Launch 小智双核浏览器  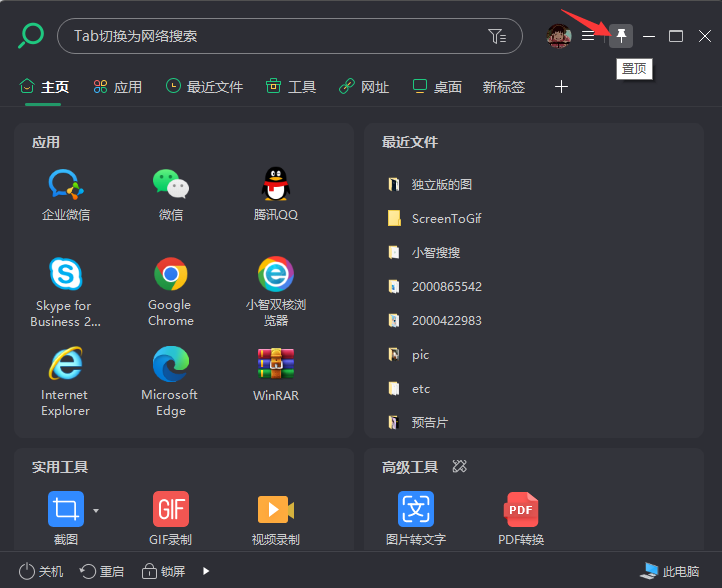276,292
